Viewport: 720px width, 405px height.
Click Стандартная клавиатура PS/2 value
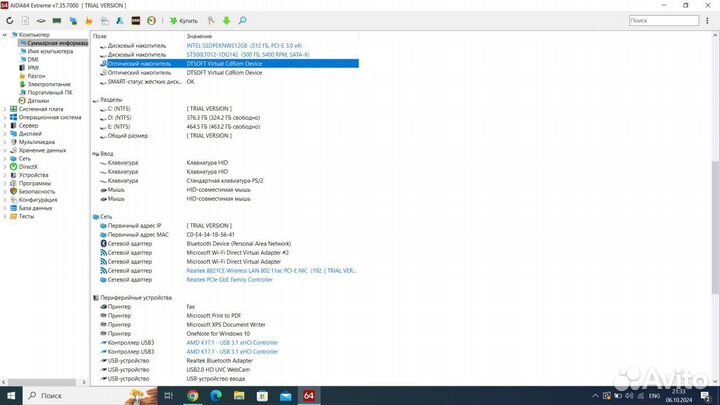[225, 181]
